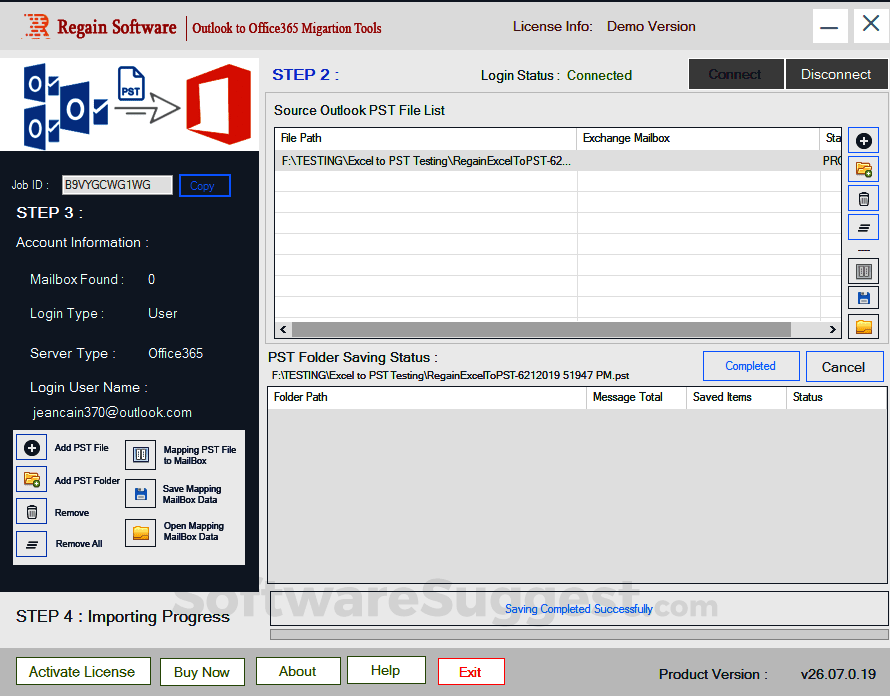Screen dimensions: 890x696
Task: Click the Buy Now button
Action: point(201,672)
